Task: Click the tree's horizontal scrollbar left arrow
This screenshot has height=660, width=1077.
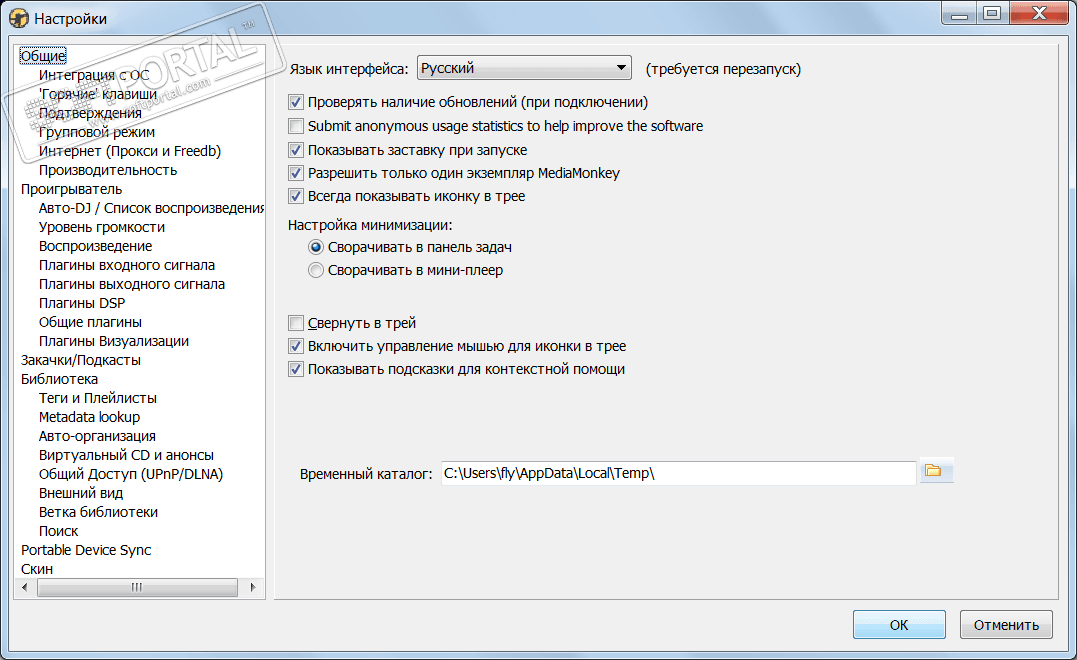Action: 25,587
